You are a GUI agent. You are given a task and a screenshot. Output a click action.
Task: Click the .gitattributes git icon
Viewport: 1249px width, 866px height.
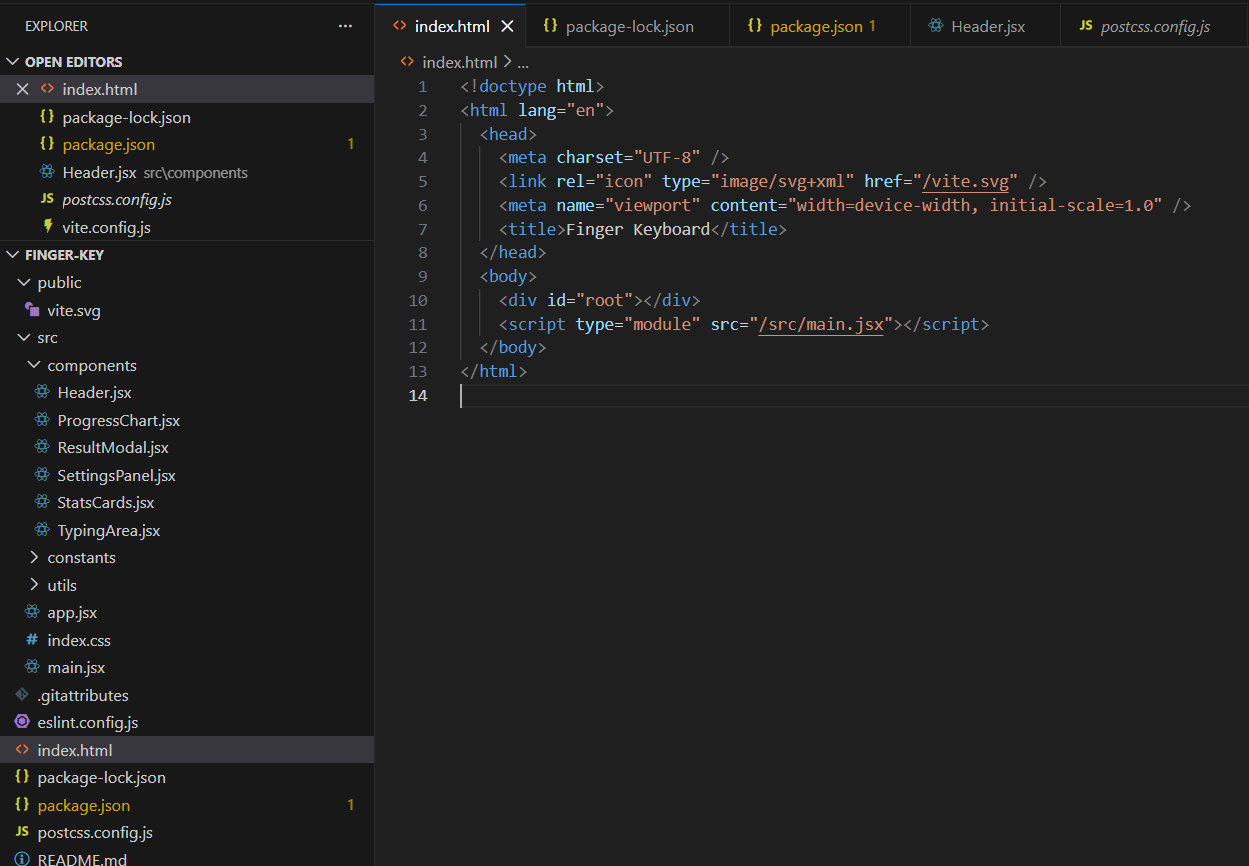22,695
